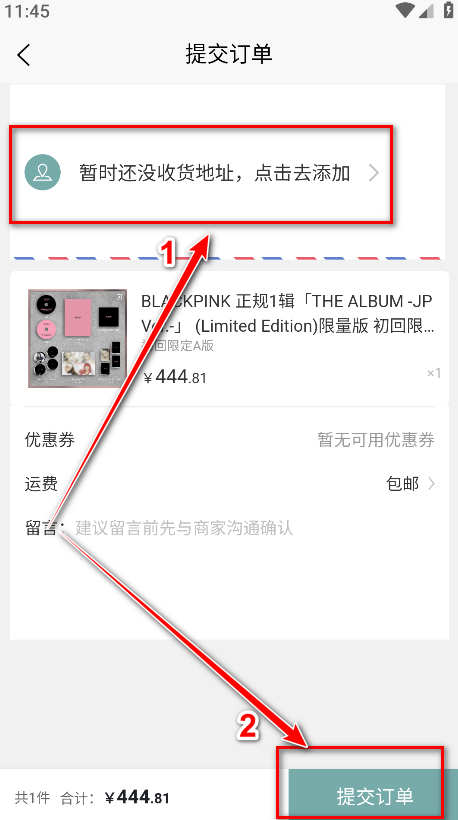Viewport: 458px width, 820px height.
Task: Open the add shipping address chevron
Action: [374, 173]
